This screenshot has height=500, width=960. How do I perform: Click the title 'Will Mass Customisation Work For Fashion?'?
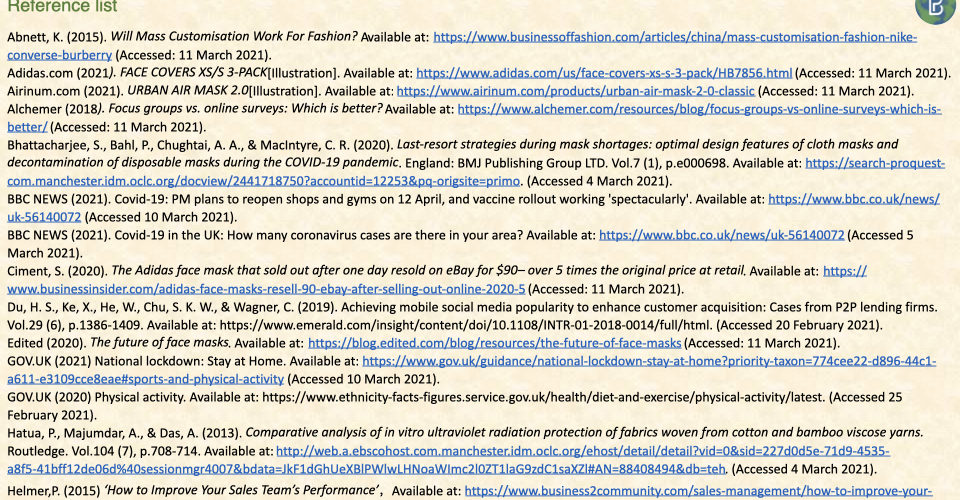coord(234,37)
